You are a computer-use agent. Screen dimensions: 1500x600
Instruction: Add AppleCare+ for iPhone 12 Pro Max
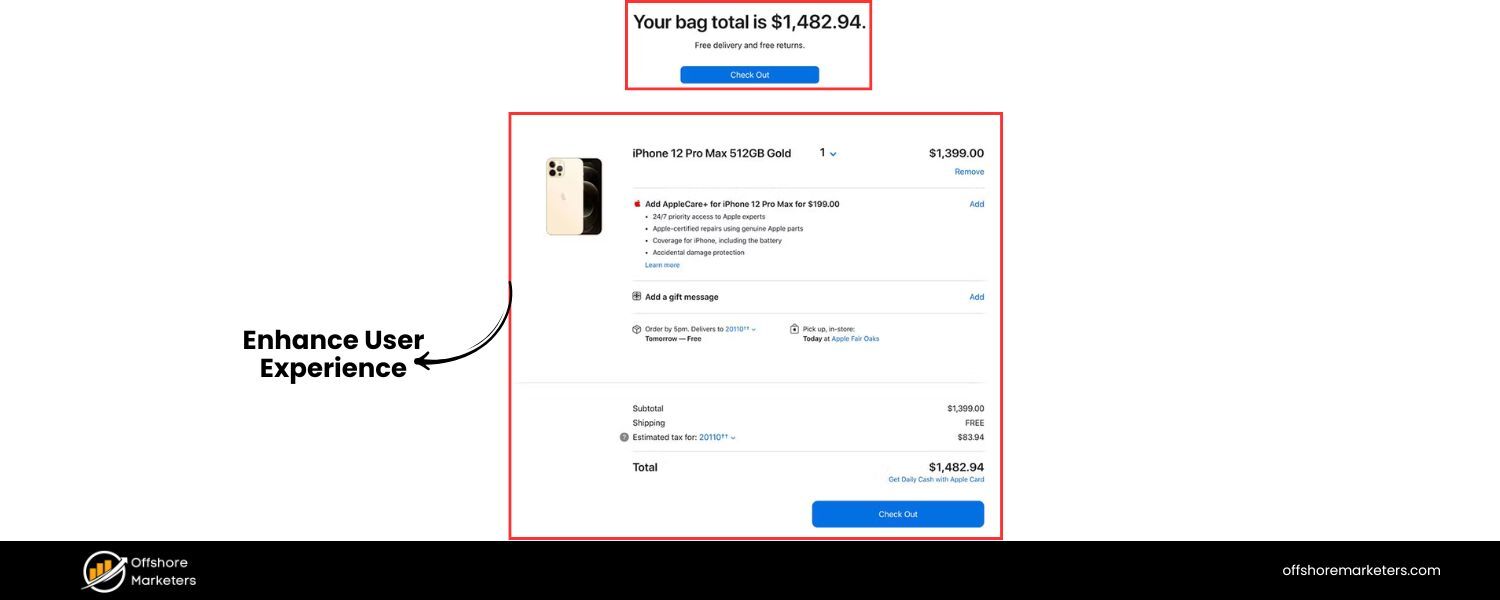point(977,204)
